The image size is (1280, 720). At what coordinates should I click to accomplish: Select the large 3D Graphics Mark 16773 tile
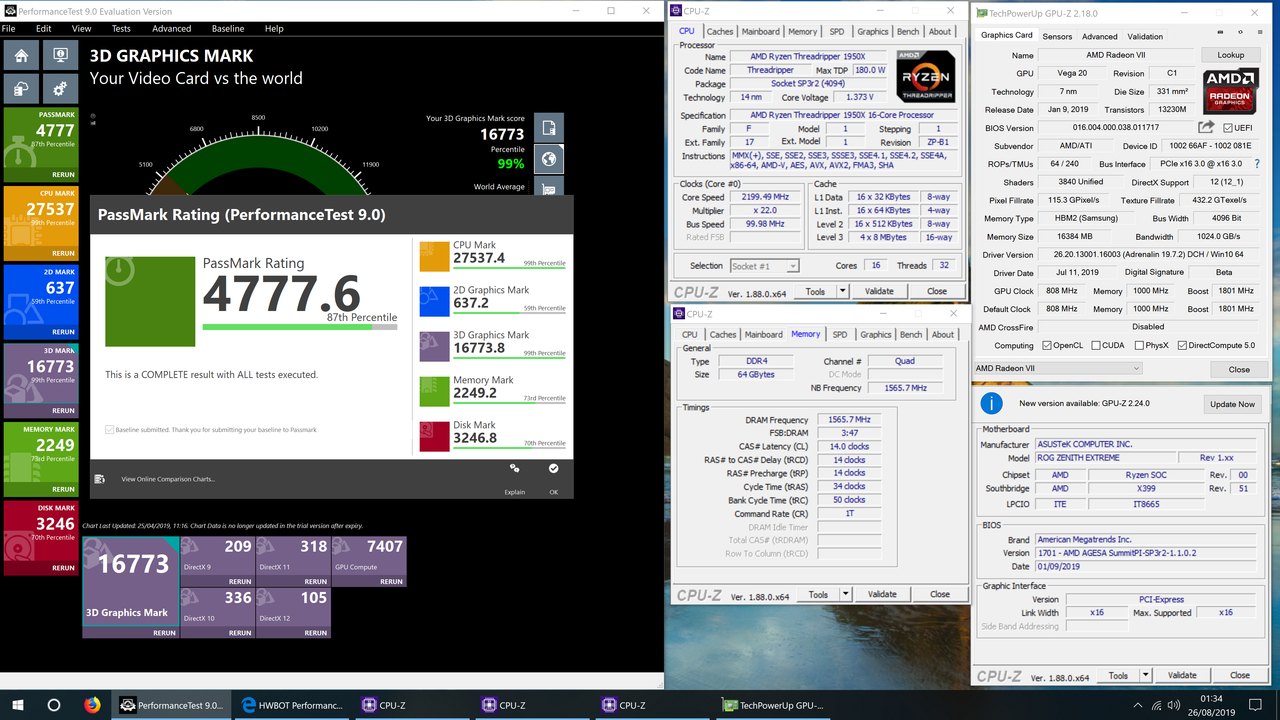click(130, 587)
